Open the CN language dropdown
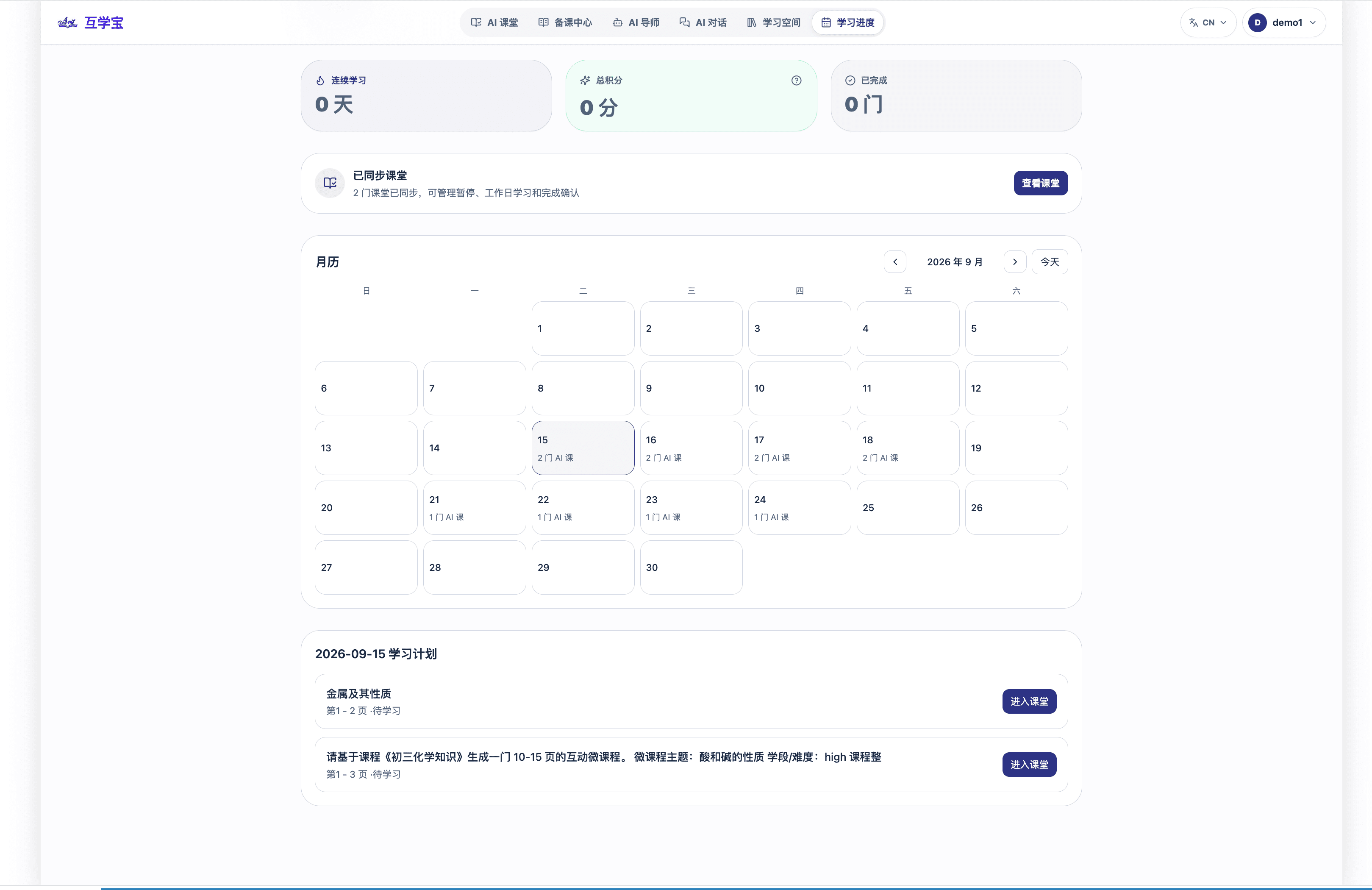Screen dimensions: 1372x890 click(x=1208, y=22)
